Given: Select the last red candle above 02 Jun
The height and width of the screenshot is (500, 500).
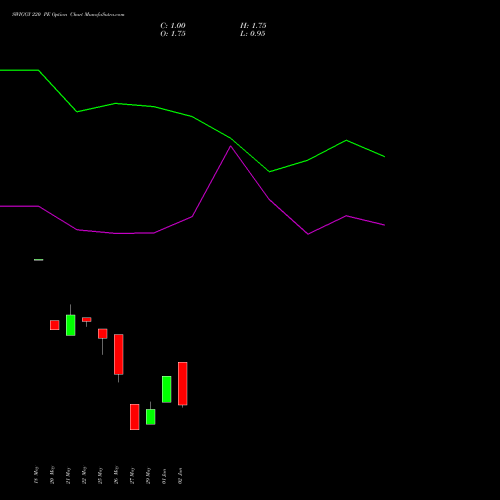Looking at the screenshot, I should coord(183,384).
